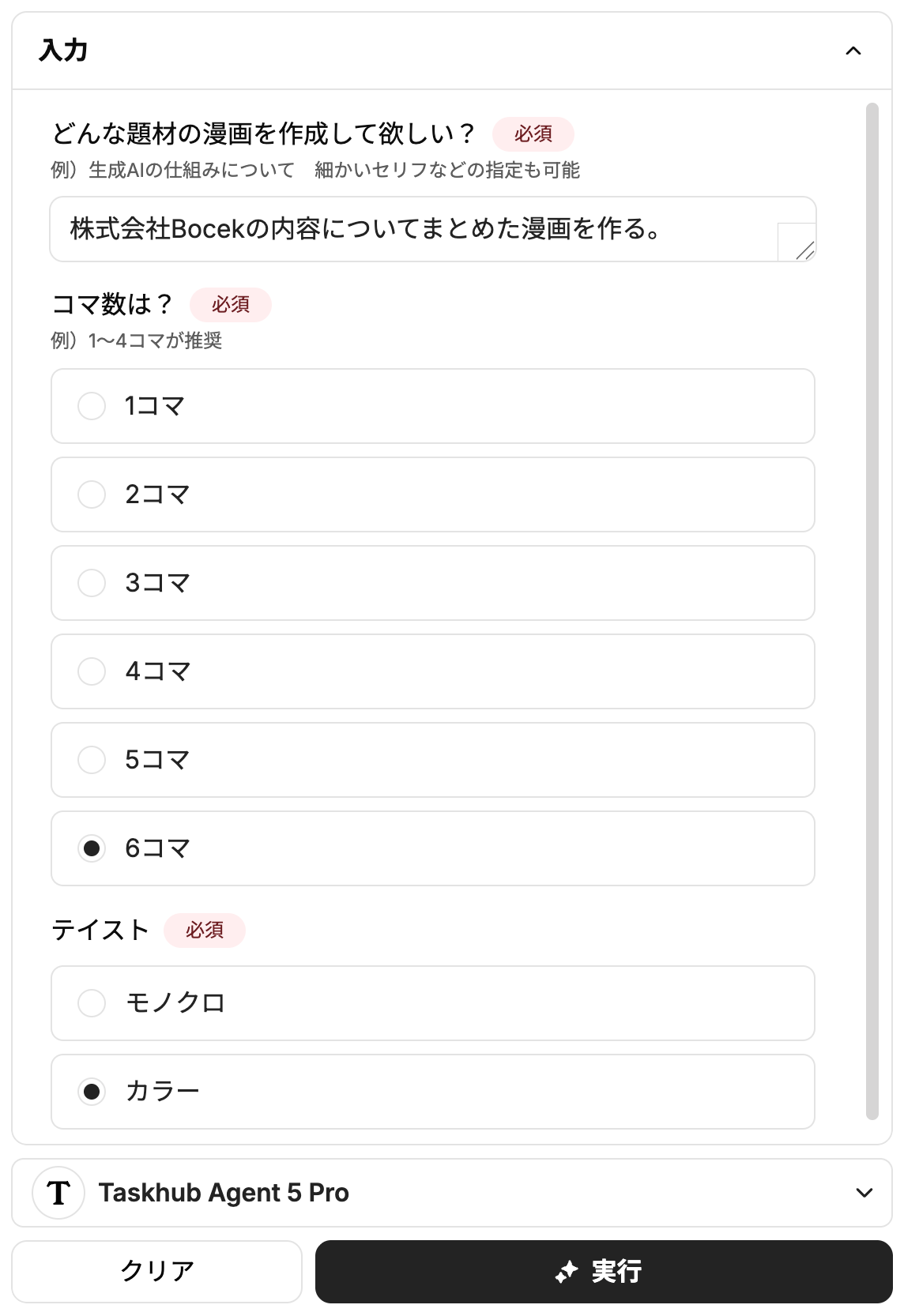Viewport: 904px width, 1316px height.
Task: Switch taste to モノクロ
Action: pyautogui.click(x=92, y=1003)
